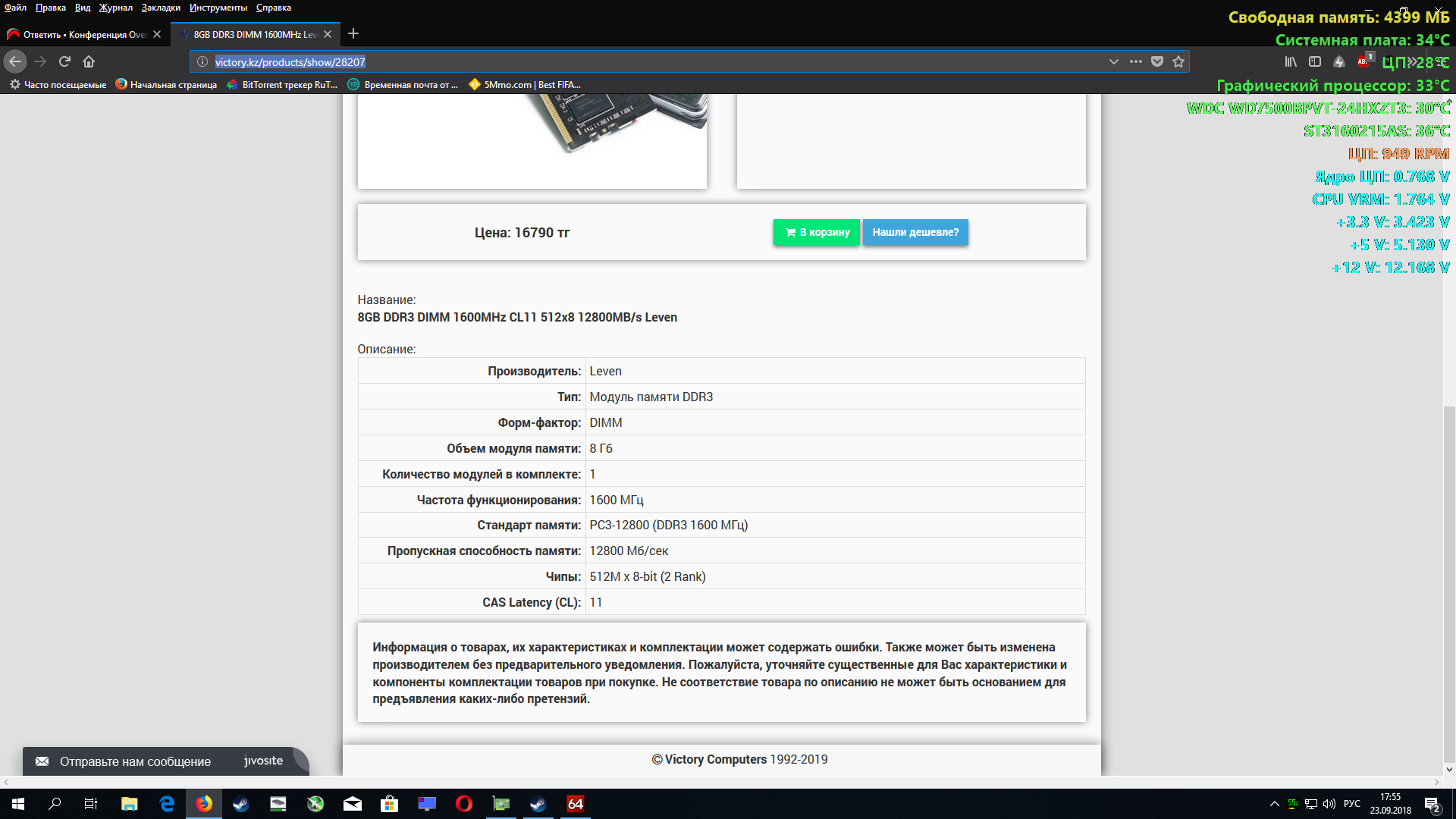
Task: Click the browser reload page icon
Action: 64,61
